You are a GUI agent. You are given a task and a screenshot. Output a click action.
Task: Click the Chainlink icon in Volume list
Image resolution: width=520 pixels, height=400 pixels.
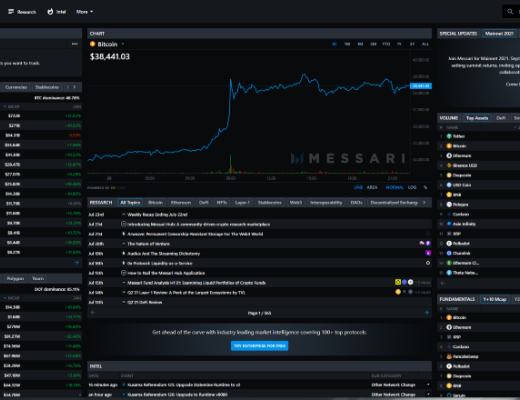tap(449, 253)
